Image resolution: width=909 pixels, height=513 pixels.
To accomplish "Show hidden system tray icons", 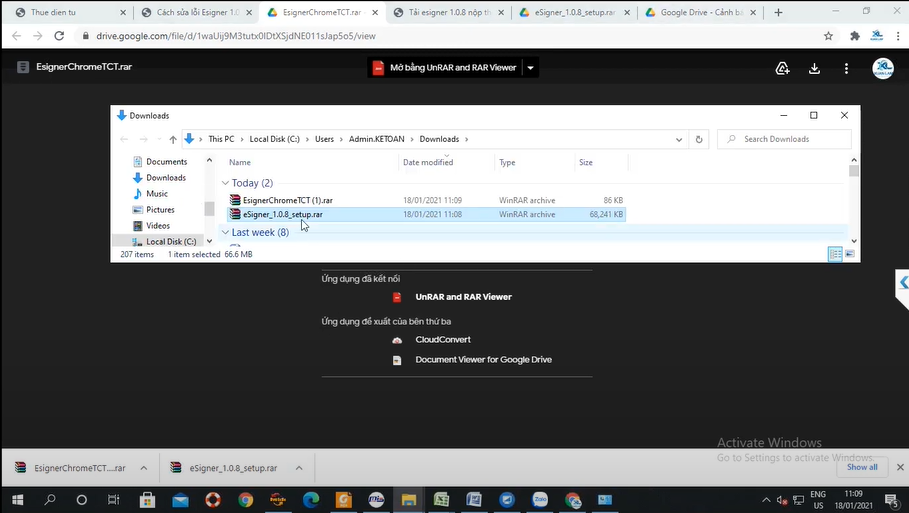I will 766,500.
